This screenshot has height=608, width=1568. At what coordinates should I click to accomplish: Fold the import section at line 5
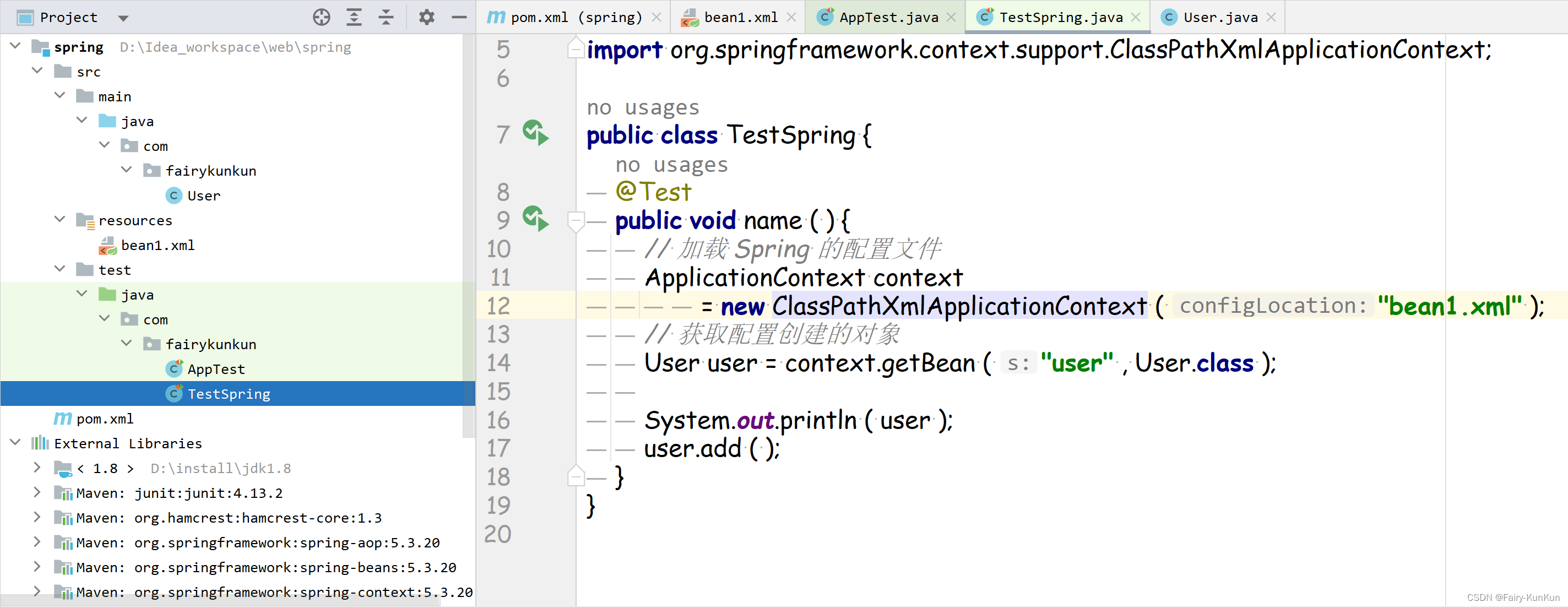pyautogui.click(x=575, y=48)
